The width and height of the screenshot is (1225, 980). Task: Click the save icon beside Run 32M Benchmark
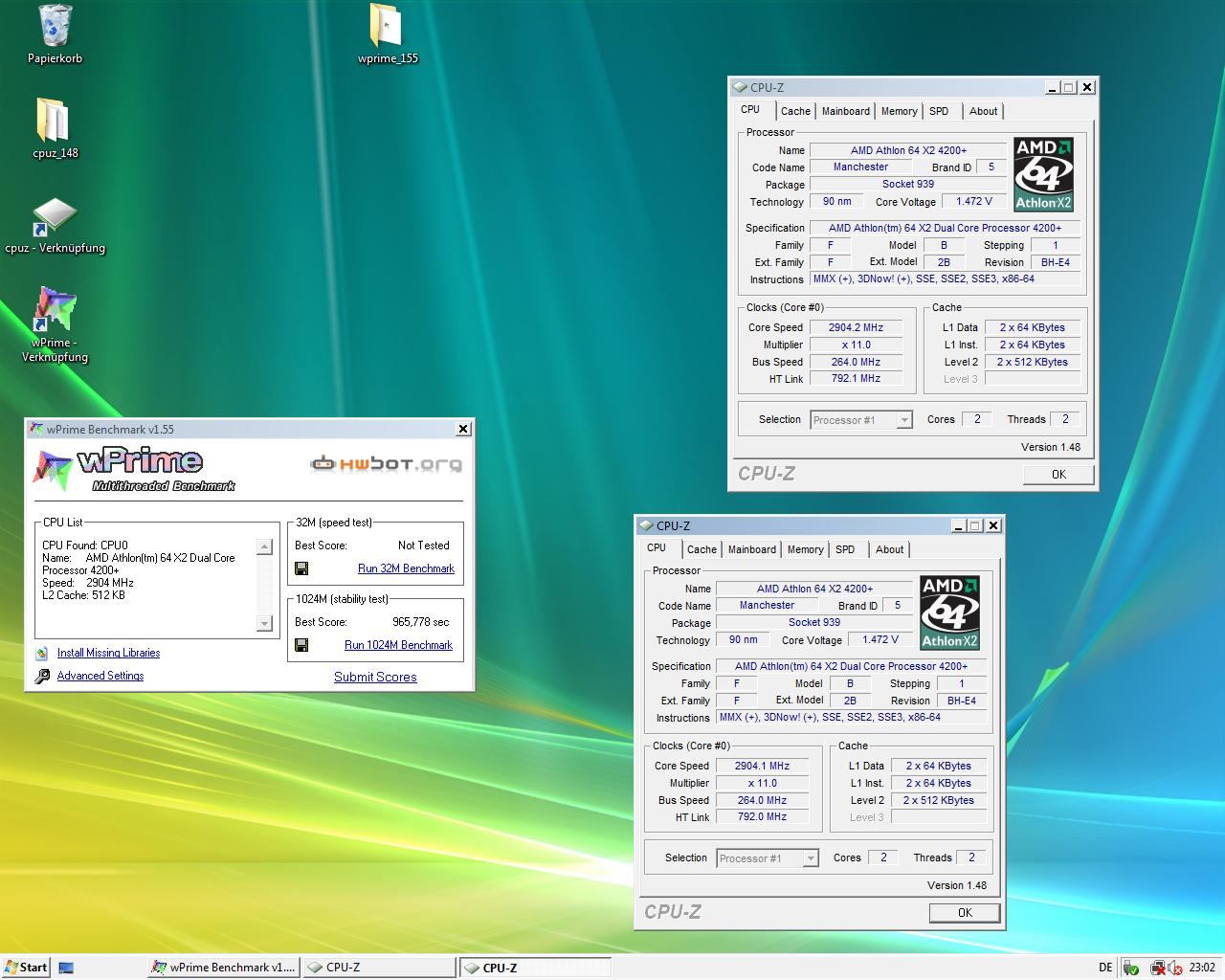click(301, 568)
